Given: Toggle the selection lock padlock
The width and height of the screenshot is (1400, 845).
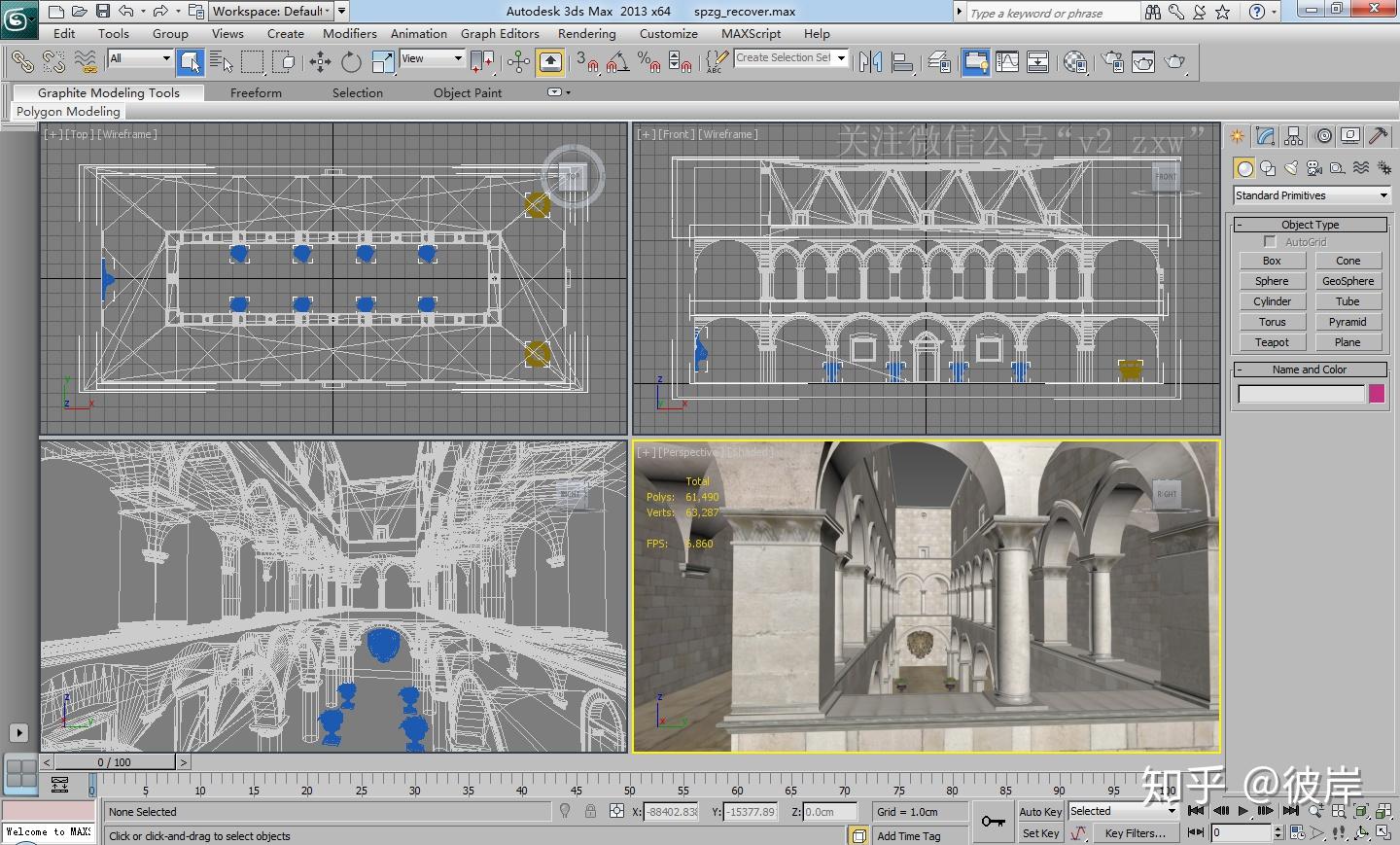Looking at the screenshot, I should coord(590,811).
